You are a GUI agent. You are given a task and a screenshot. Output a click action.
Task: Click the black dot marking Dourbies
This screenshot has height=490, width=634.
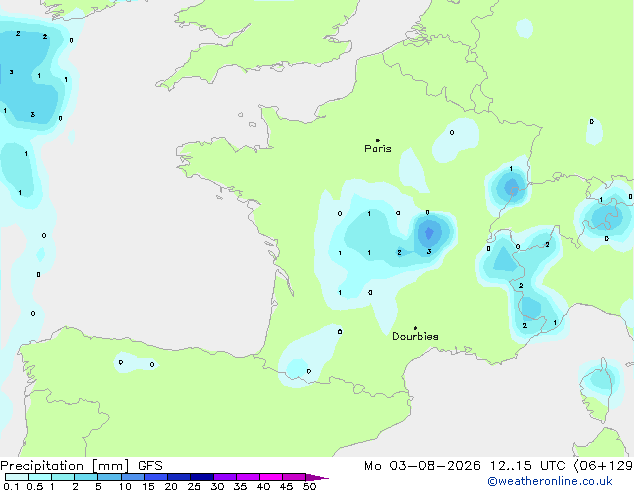pyautogui.click(x=415, y=328)
